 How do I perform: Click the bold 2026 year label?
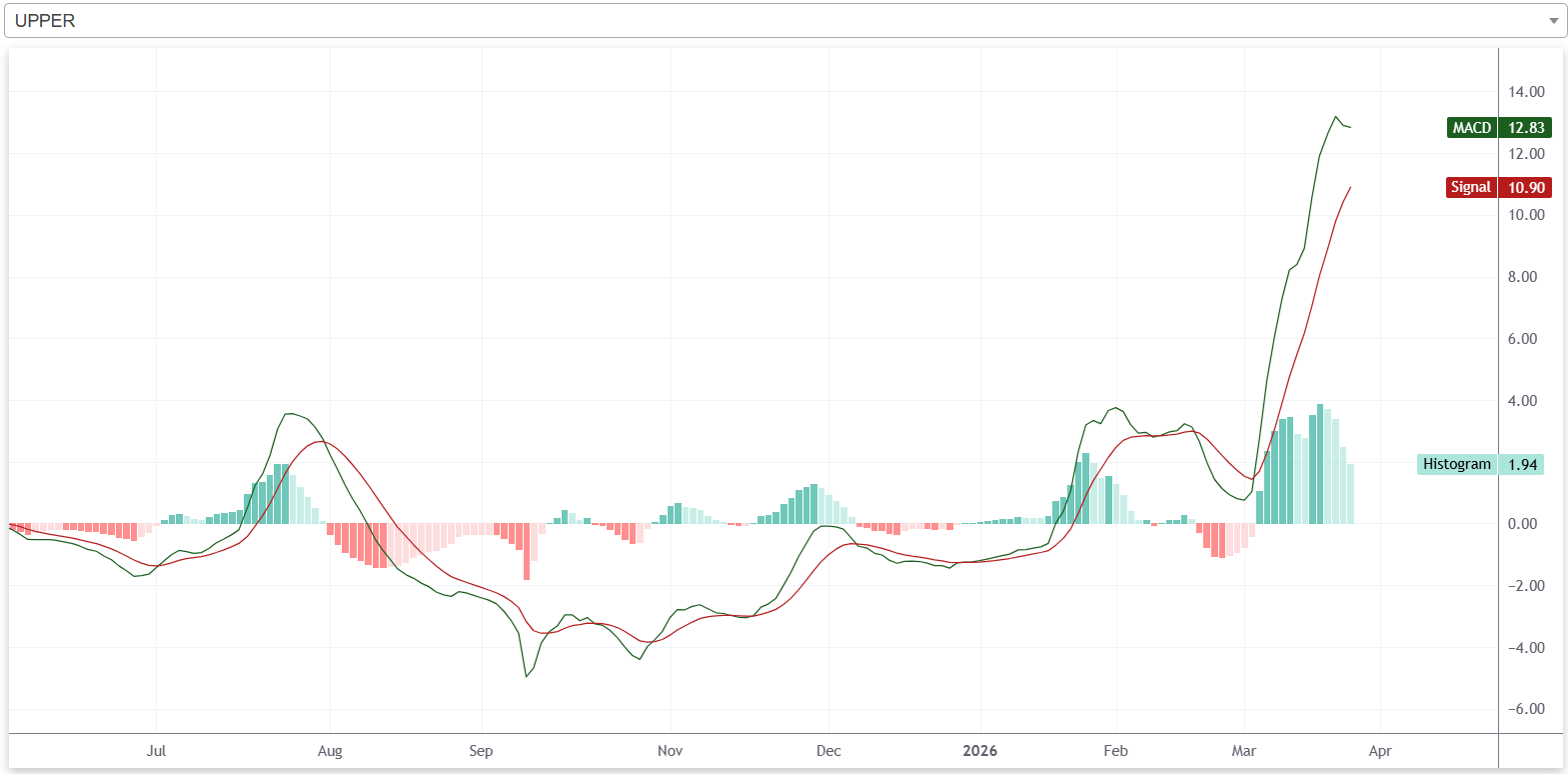point(979,751)
